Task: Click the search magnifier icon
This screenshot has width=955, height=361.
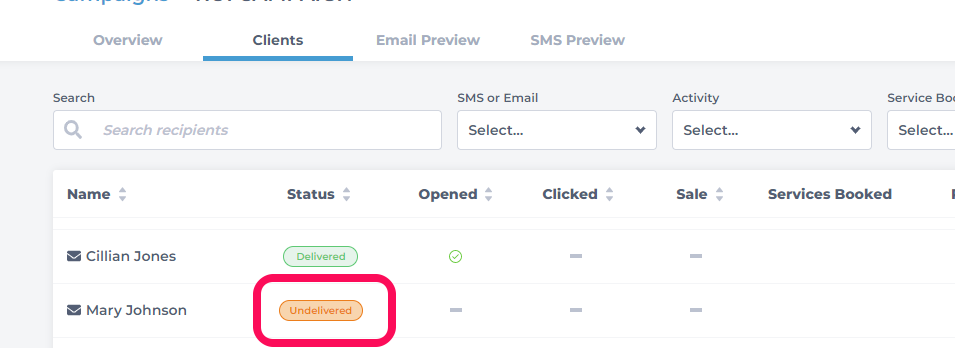Action: [x=73, y=130]
